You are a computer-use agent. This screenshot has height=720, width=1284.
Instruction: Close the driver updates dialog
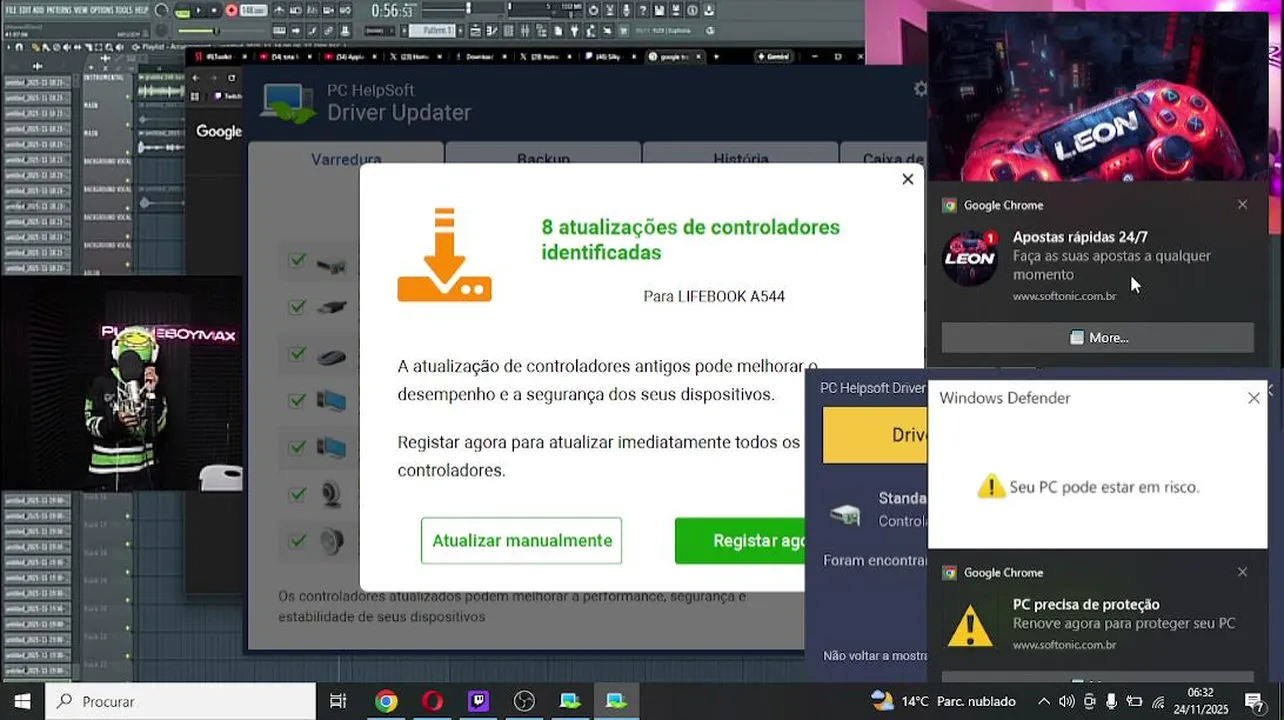(907, 179)
